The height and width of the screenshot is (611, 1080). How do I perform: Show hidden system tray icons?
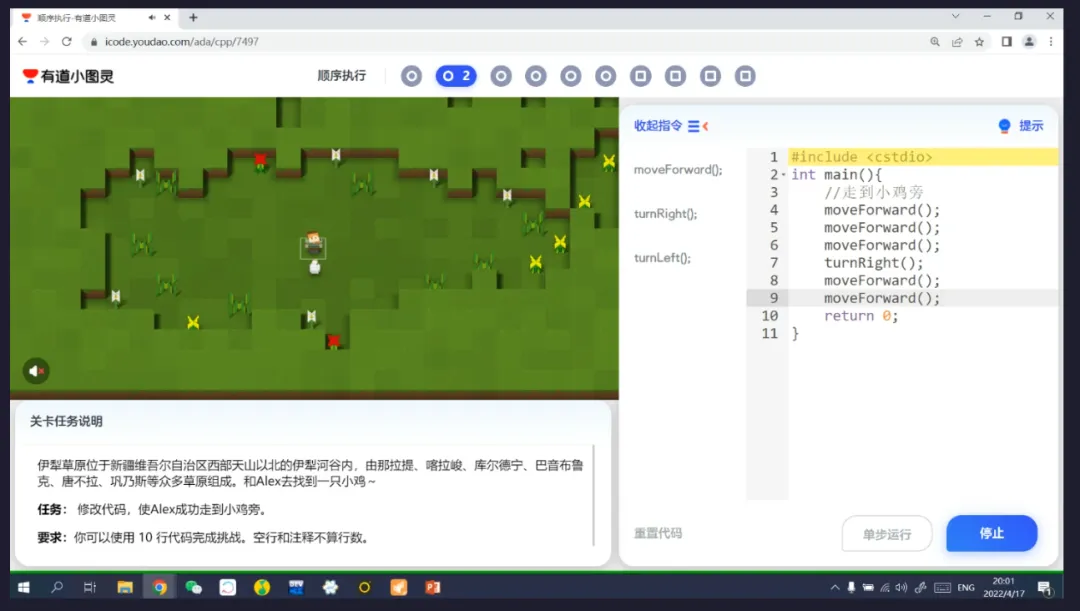coord(835,588)
